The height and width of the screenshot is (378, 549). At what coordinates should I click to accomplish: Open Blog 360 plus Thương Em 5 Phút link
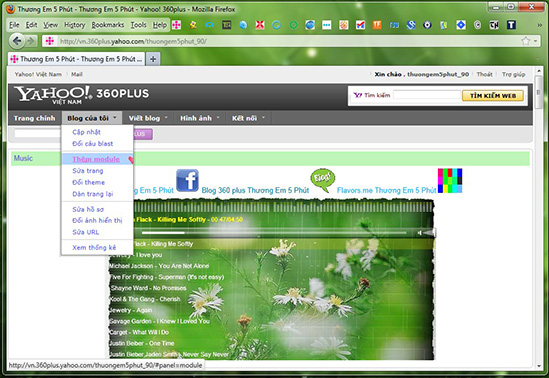(255, 190)
